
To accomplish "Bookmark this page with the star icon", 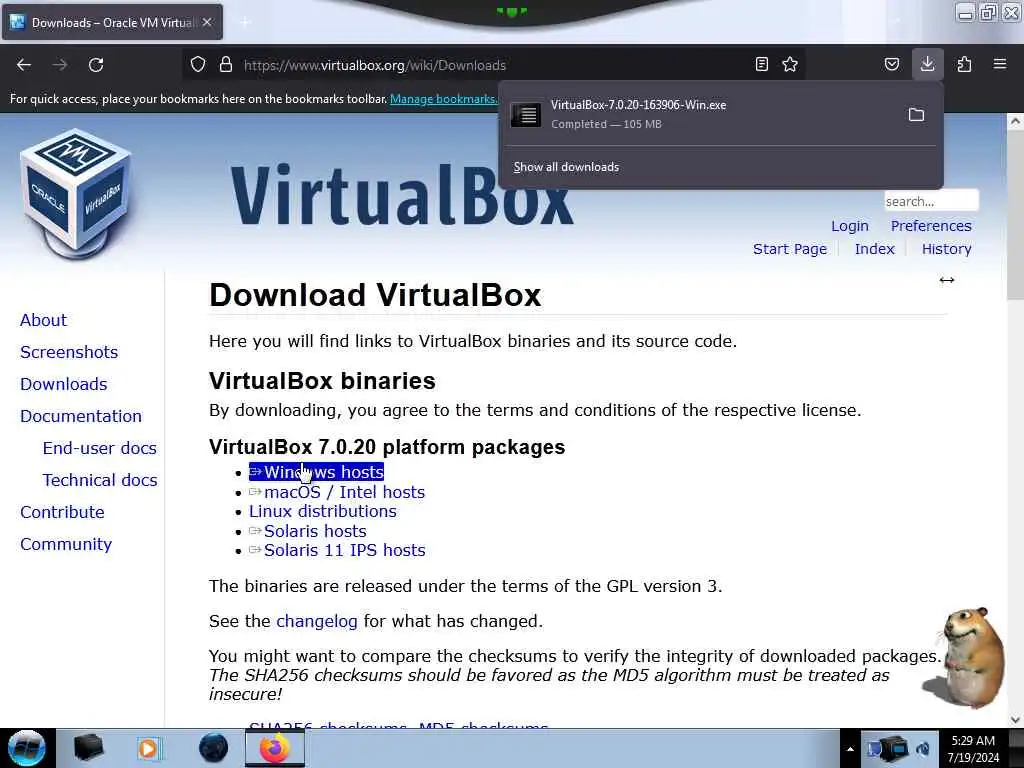I will [790, 65].
